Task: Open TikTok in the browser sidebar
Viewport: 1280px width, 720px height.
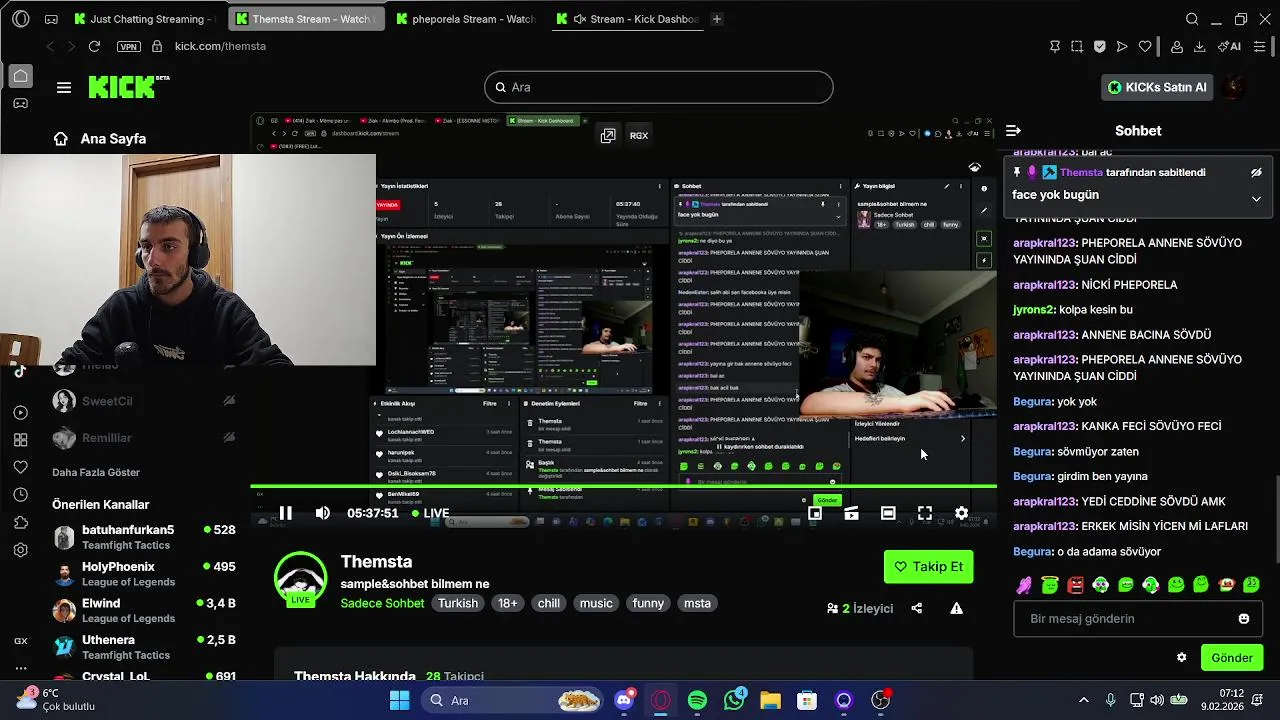Action: coord(20,370)
